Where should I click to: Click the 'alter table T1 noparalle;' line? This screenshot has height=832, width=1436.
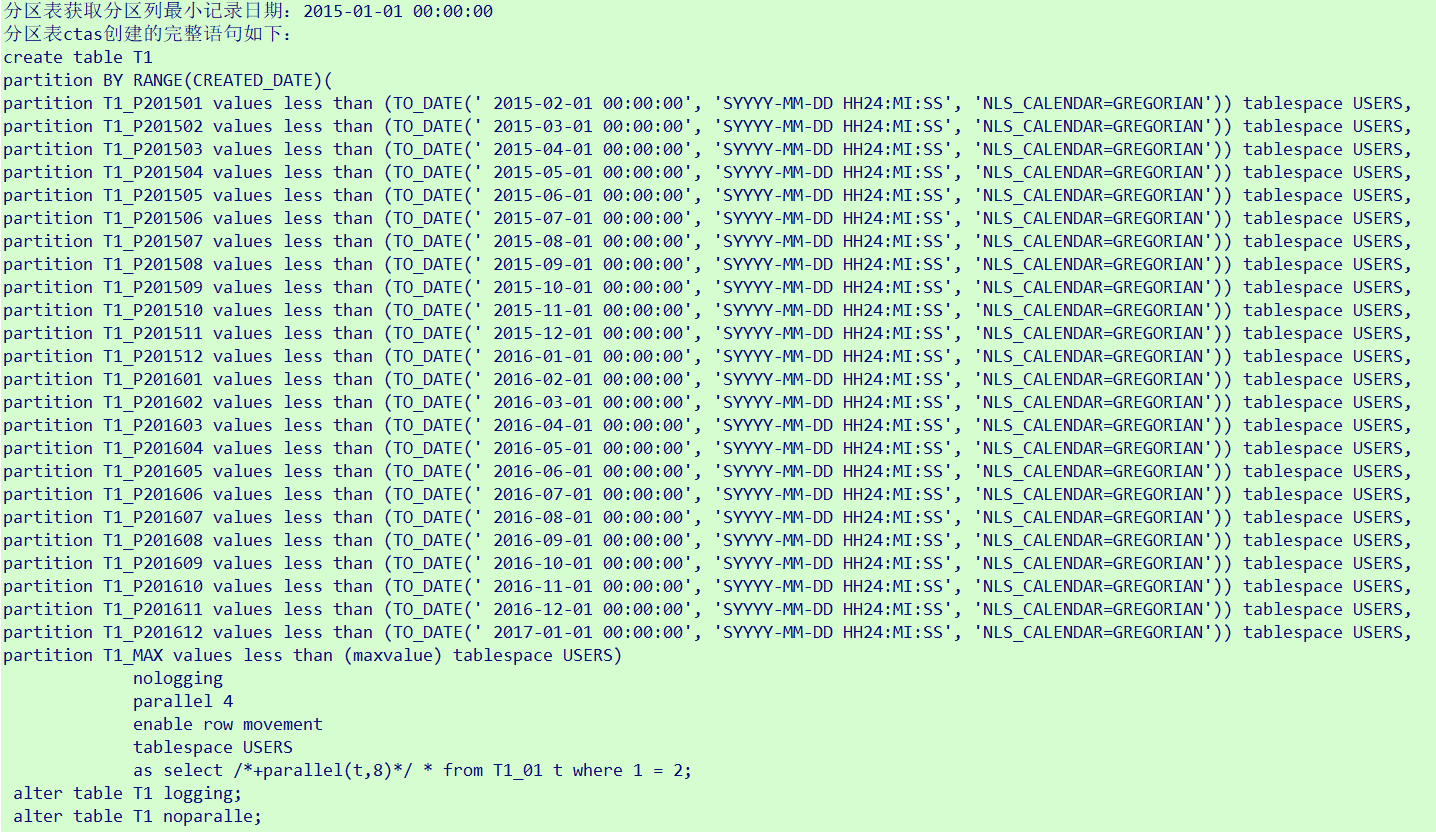point(138,816)
